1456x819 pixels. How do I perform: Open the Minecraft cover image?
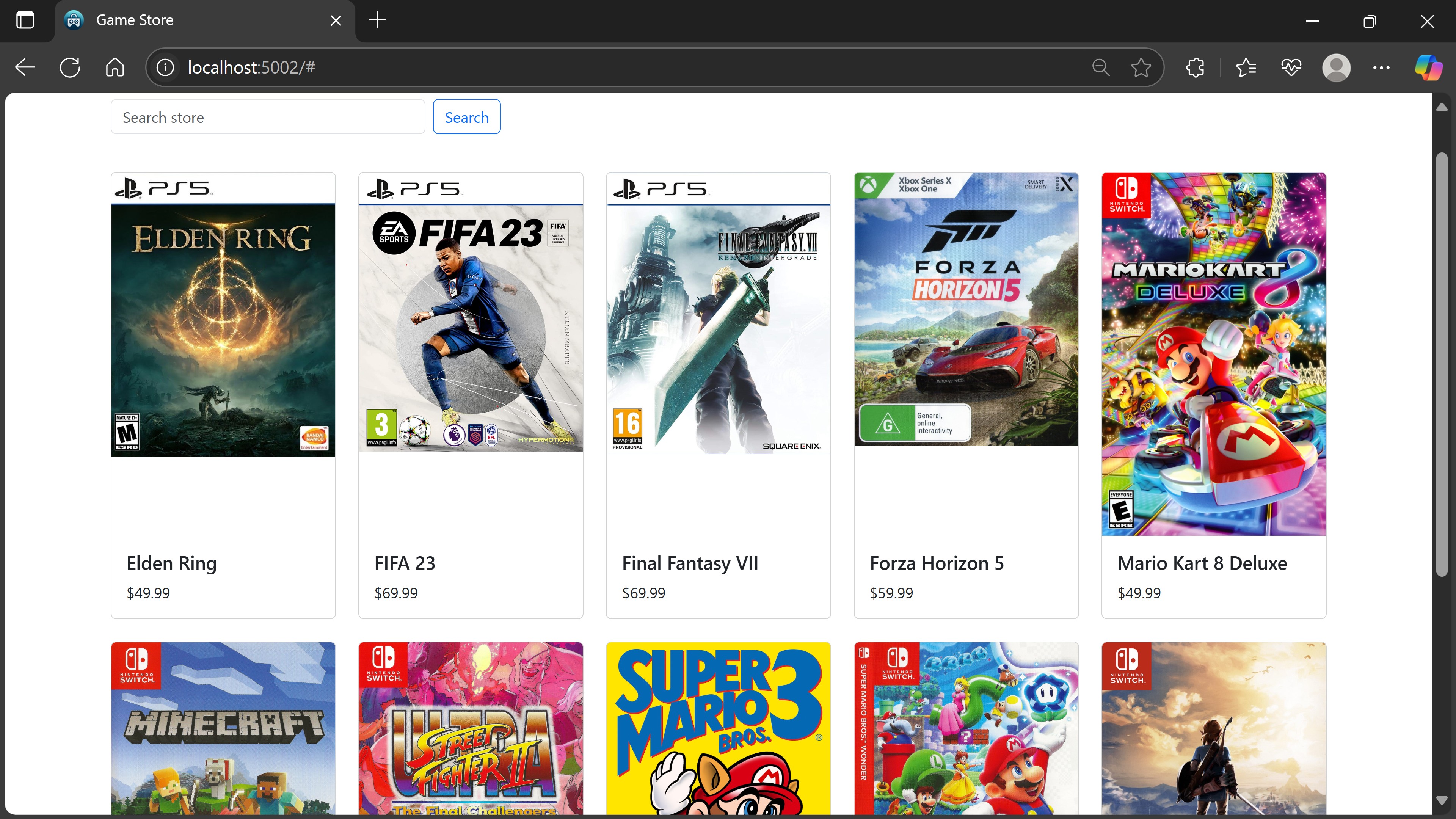pos(223,728)
